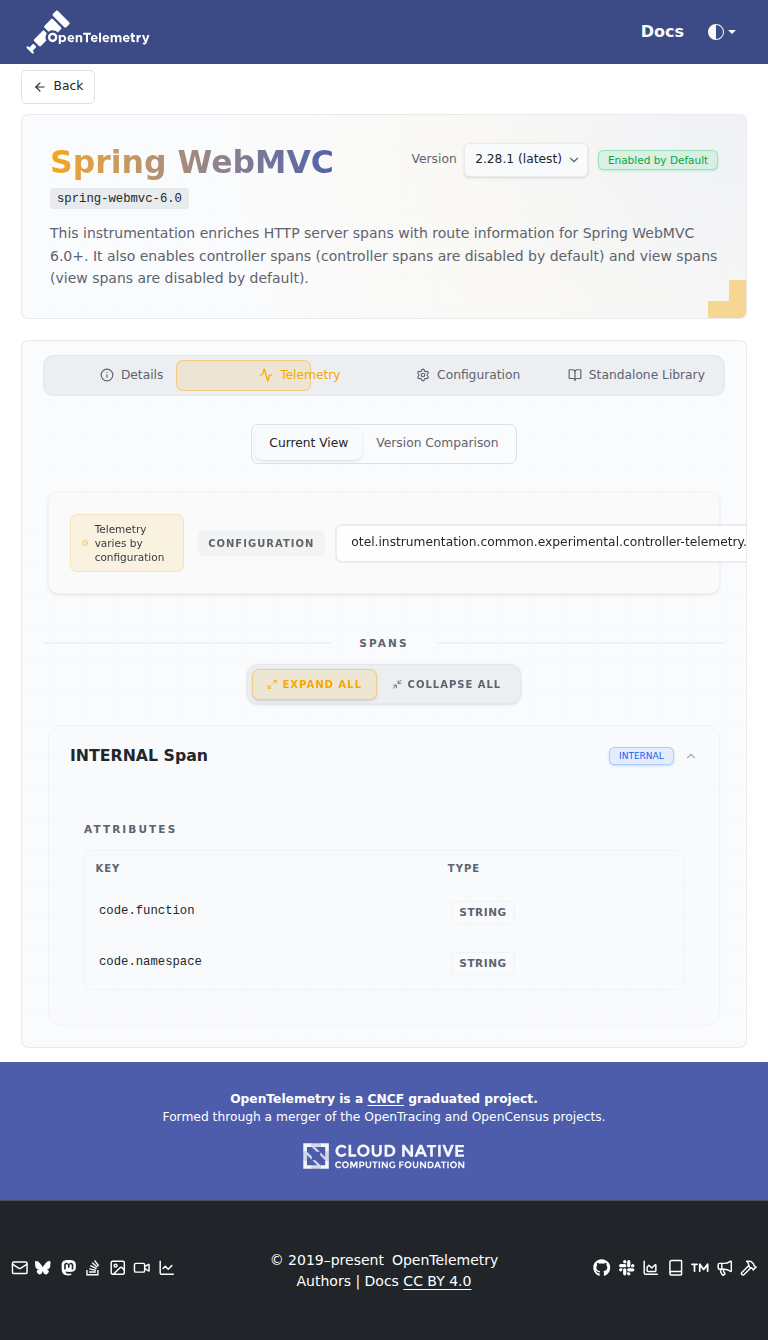Switch to the Telemetry tab
The height and width of the screenshot is (1340, 768).
(300, 375)
